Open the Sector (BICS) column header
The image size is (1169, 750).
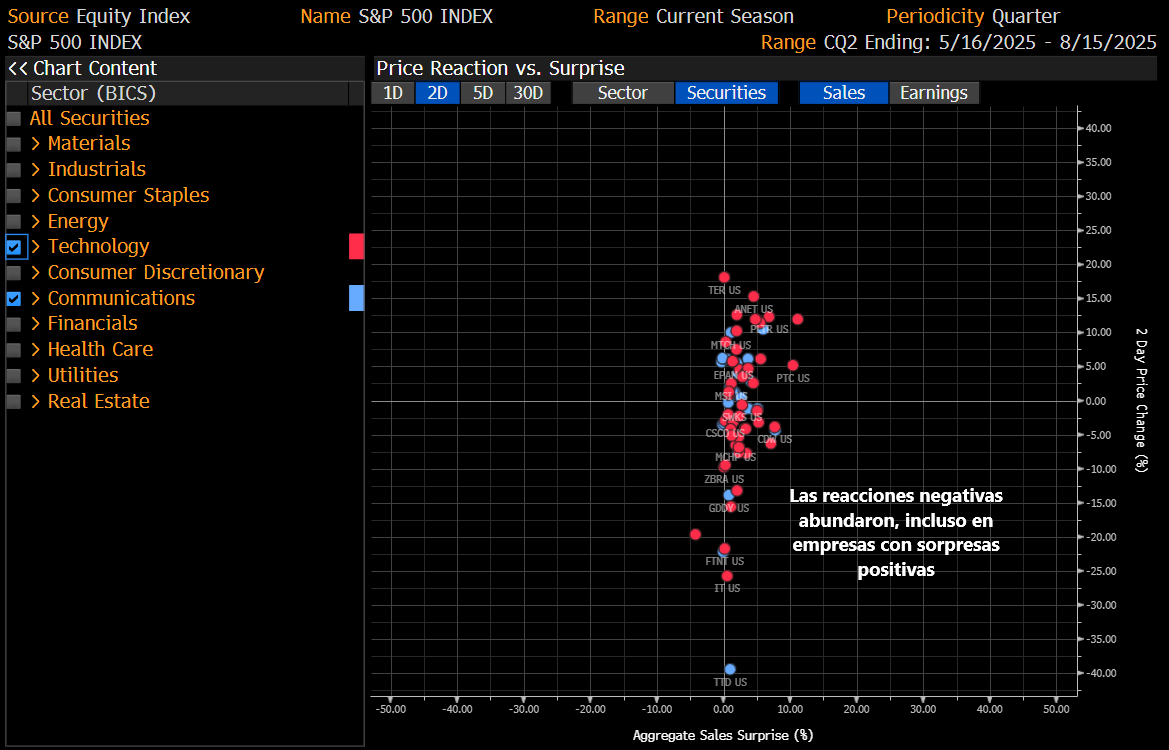click(189, 93)
